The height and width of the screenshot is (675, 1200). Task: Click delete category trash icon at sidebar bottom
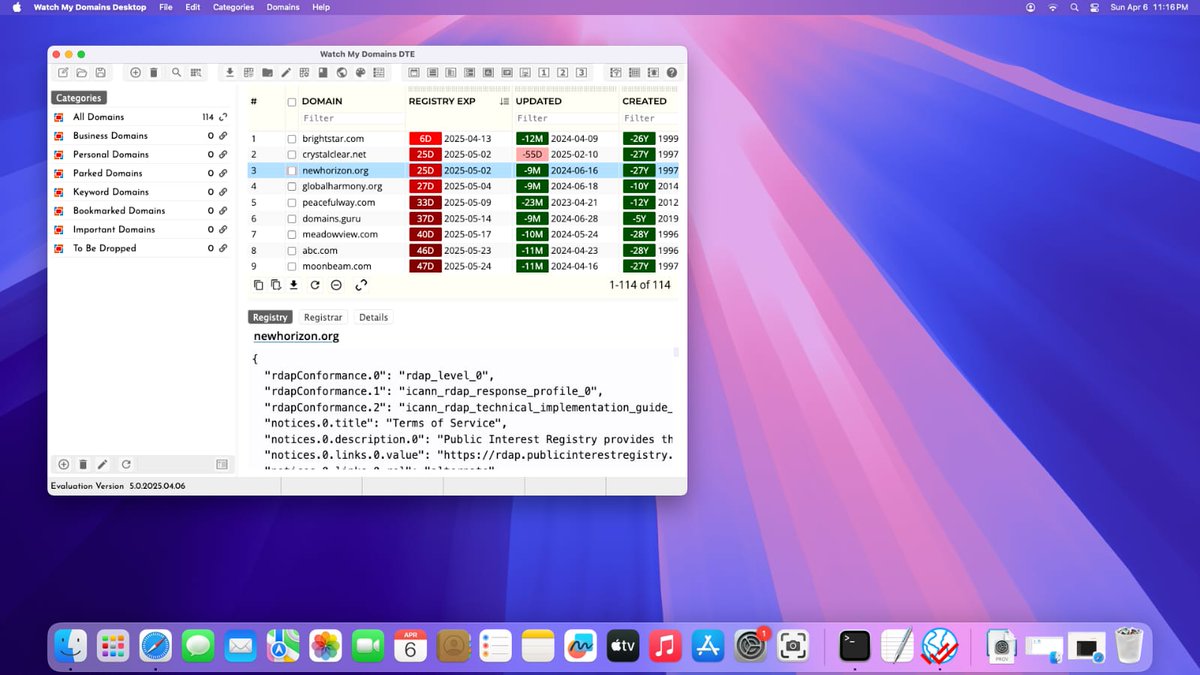(83, 464)
